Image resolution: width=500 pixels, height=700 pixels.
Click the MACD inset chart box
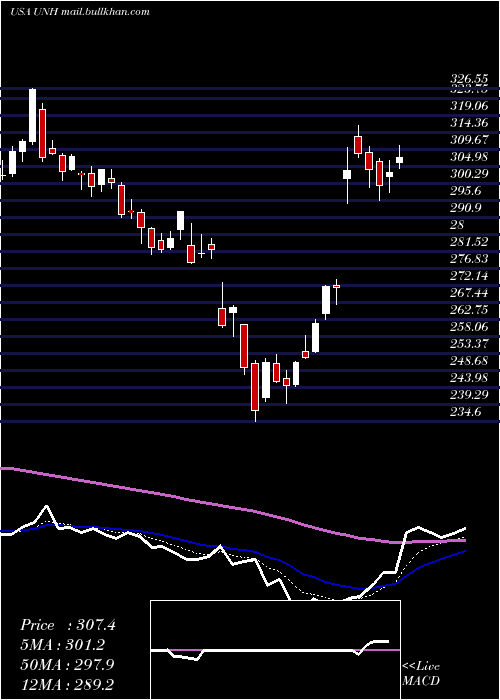275,650
